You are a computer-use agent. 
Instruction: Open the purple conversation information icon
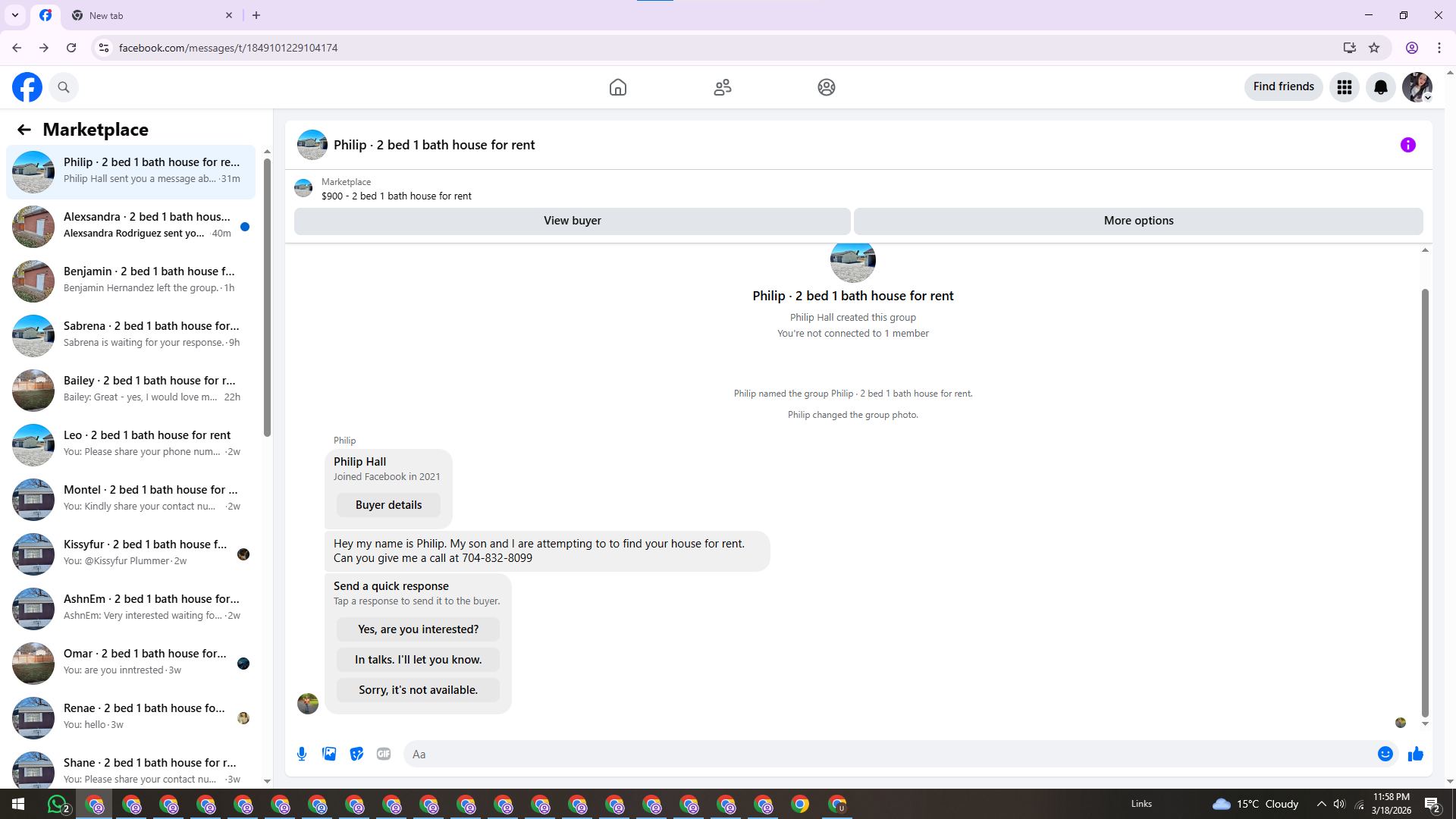[x=1407, y=145]
